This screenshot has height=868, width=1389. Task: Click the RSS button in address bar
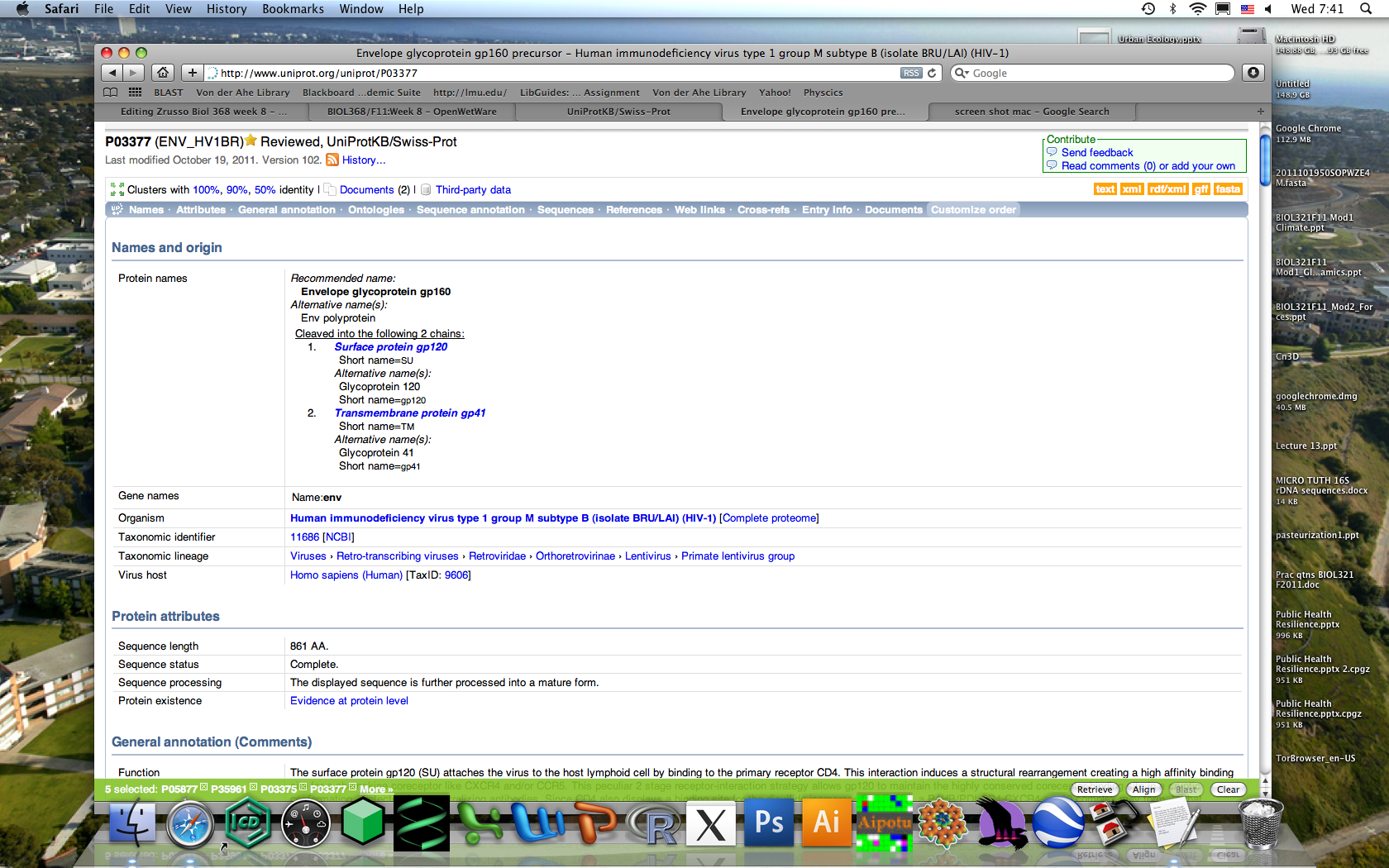point(910,73)
